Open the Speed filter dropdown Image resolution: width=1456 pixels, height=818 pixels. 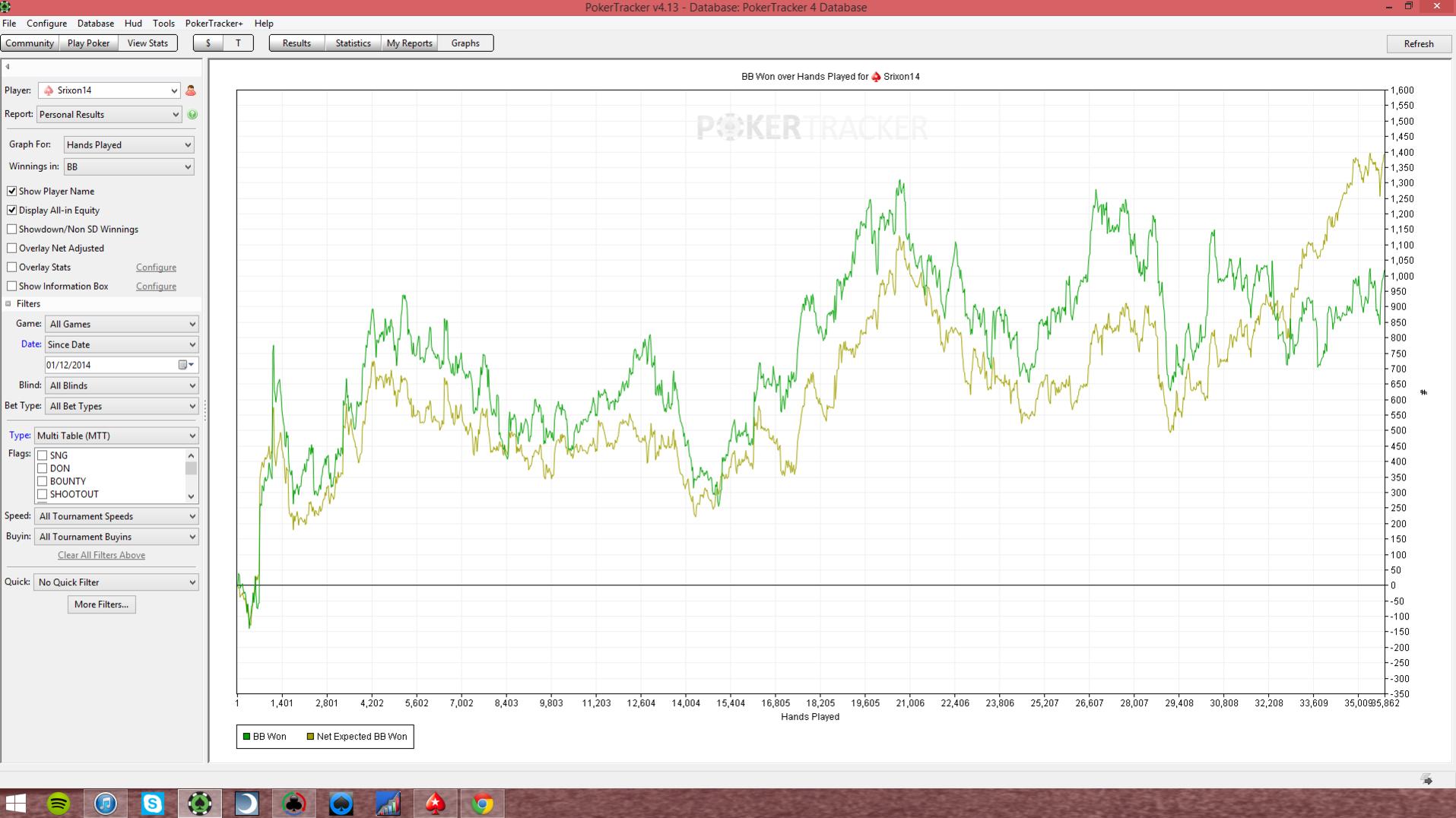tap(116, 516)
